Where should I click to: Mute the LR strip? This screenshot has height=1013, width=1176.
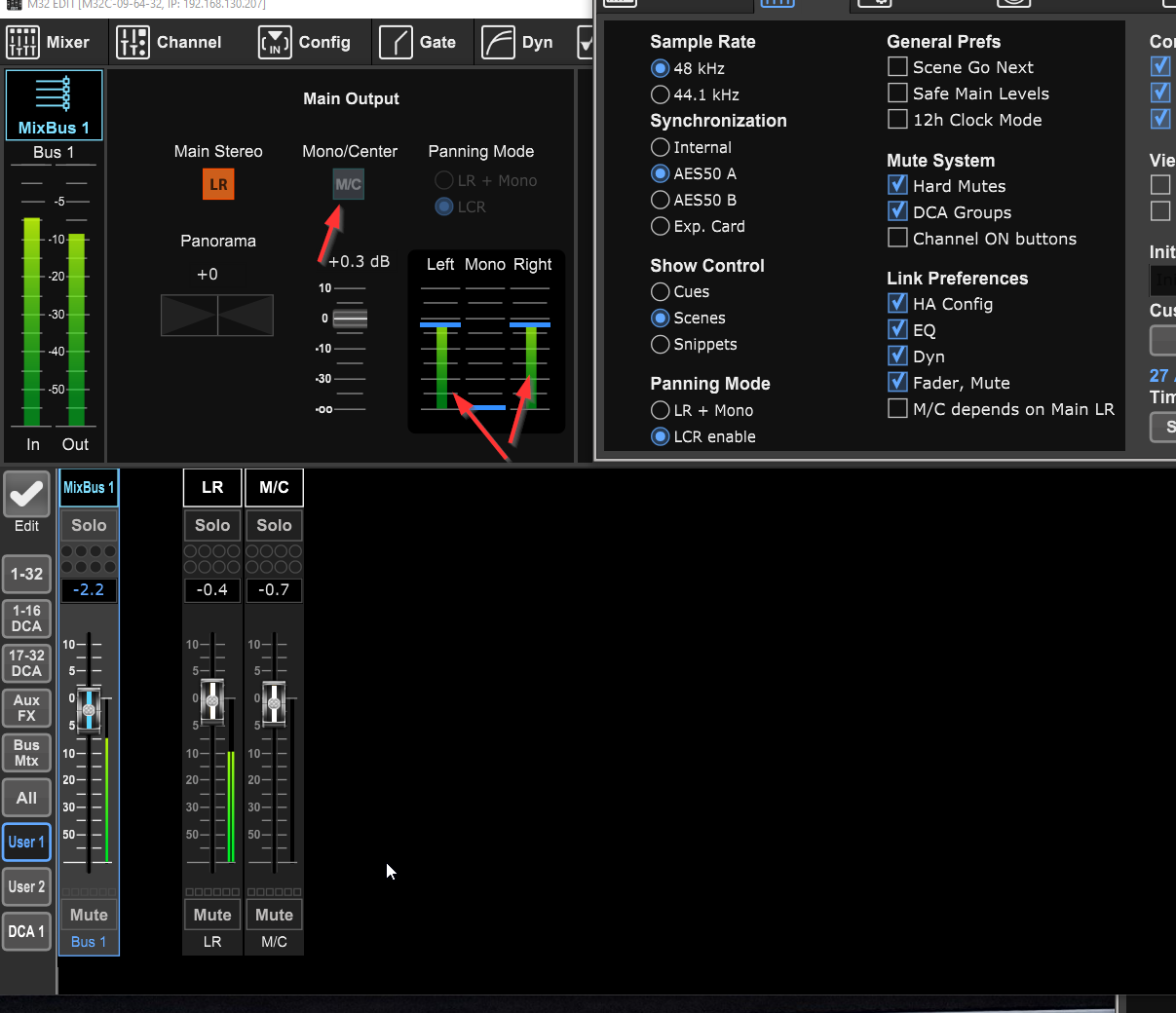tap(212, 915)
